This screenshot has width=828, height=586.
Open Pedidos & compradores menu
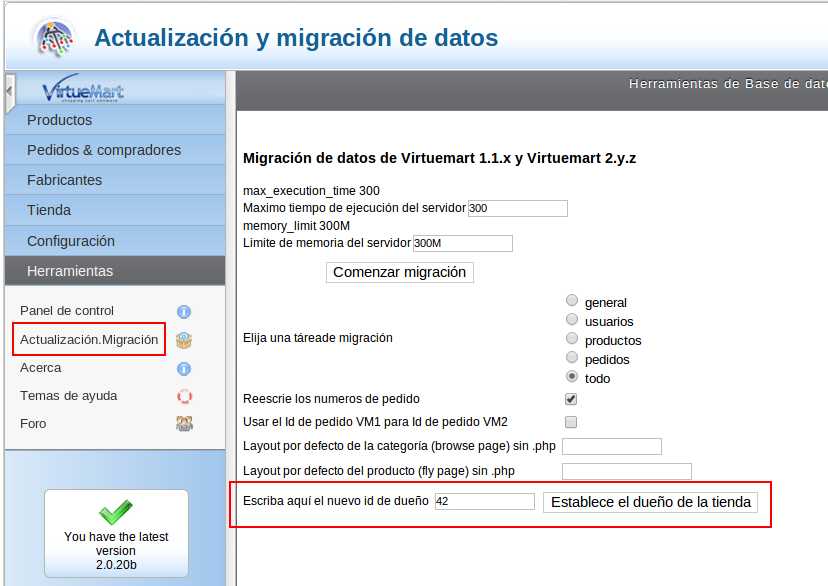115,150
